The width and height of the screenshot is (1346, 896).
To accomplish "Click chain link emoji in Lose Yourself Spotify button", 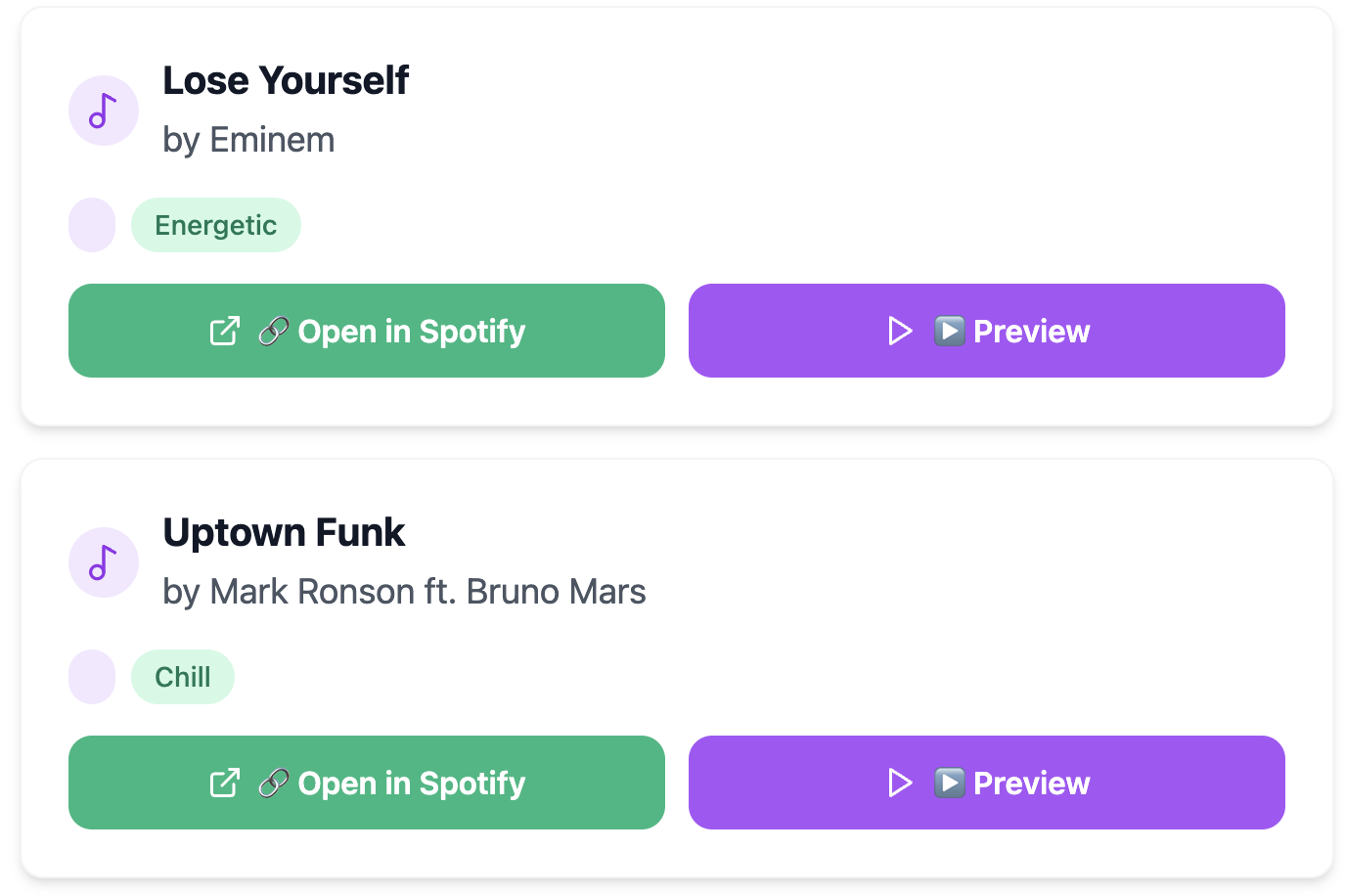I will (x=274, y=332).
